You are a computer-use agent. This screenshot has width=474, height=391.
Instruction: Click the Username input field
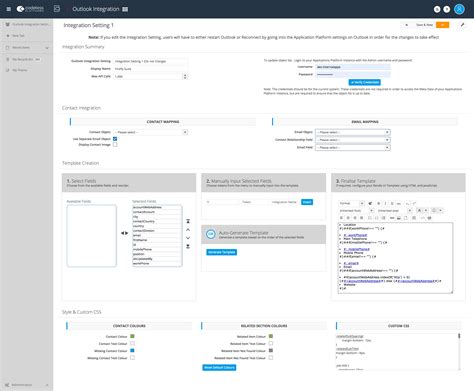coord(353,67)
